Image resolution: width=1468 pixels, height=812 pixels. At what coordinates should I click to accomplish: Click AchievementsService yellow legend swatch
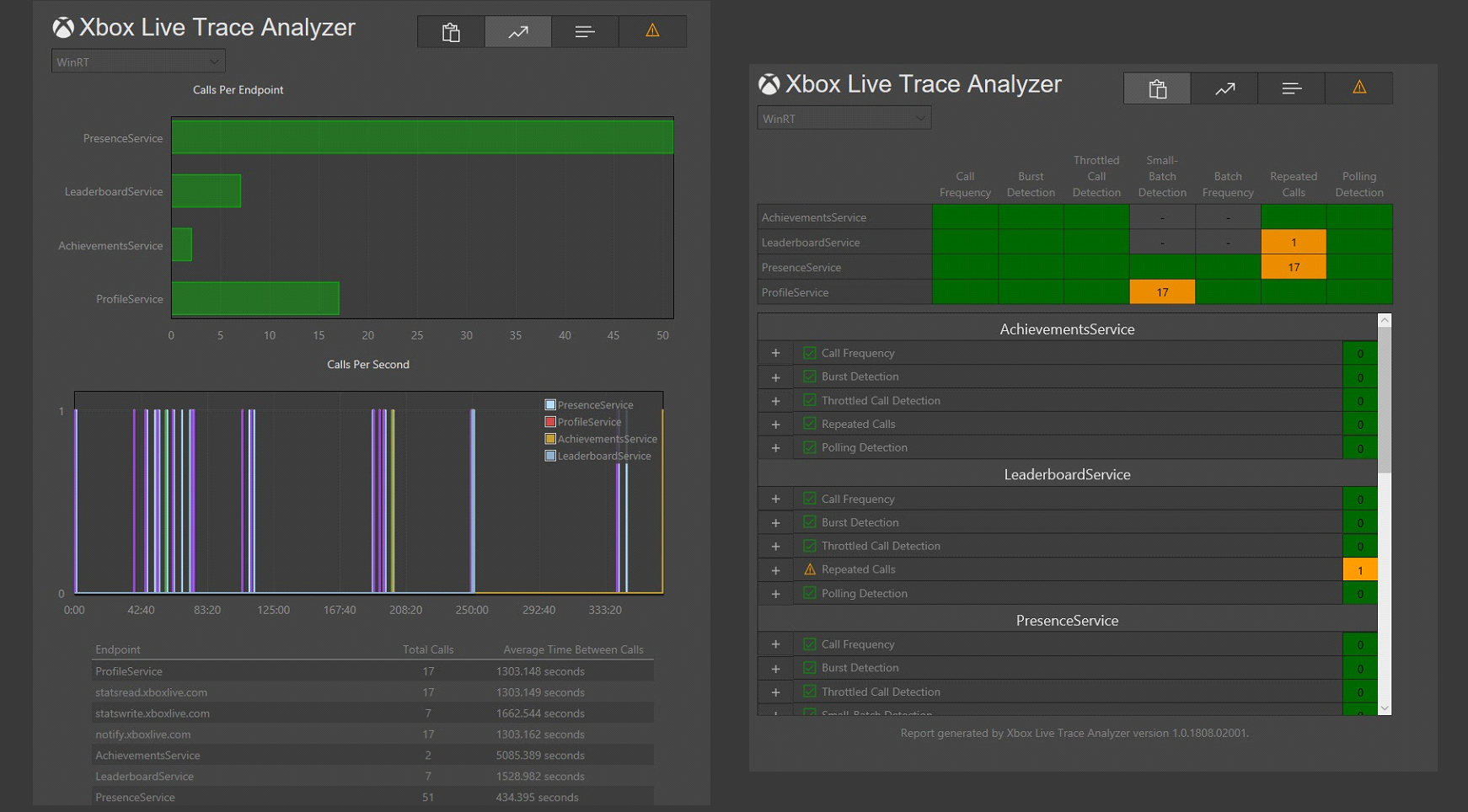pyautogui.click(x=550, y=439)
